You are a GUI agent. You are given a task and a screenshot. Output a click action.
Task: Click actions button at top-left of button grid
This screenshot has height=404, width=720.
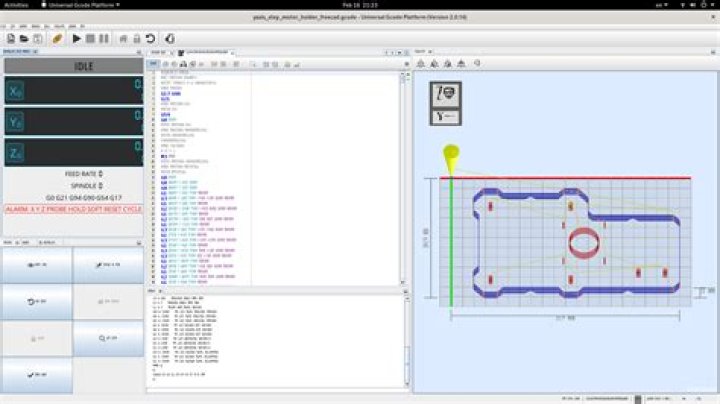point(37,265)
